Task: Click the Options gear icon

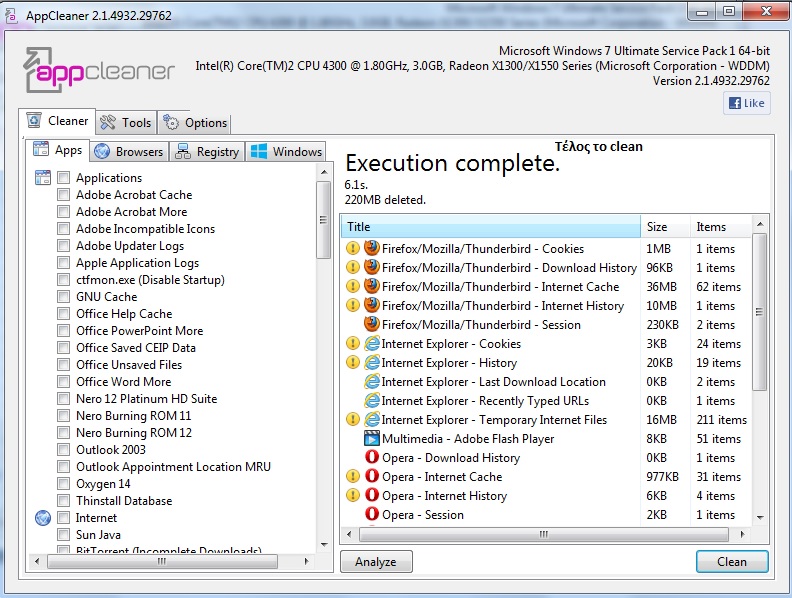Action: coord(171,122)
